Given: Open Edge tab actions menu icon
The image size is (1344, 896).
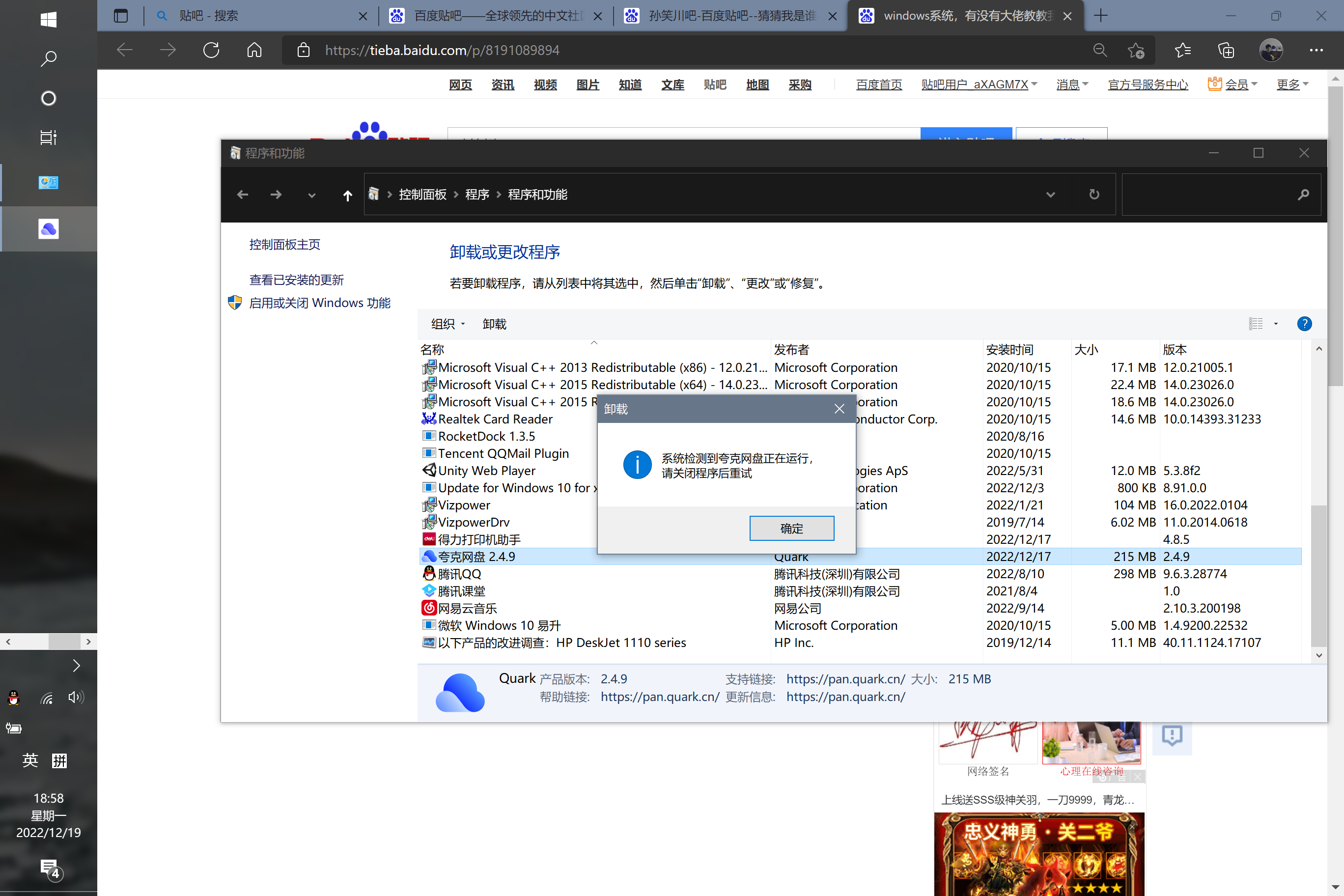Looking at the screenshot, I should [x=120, y=15].
